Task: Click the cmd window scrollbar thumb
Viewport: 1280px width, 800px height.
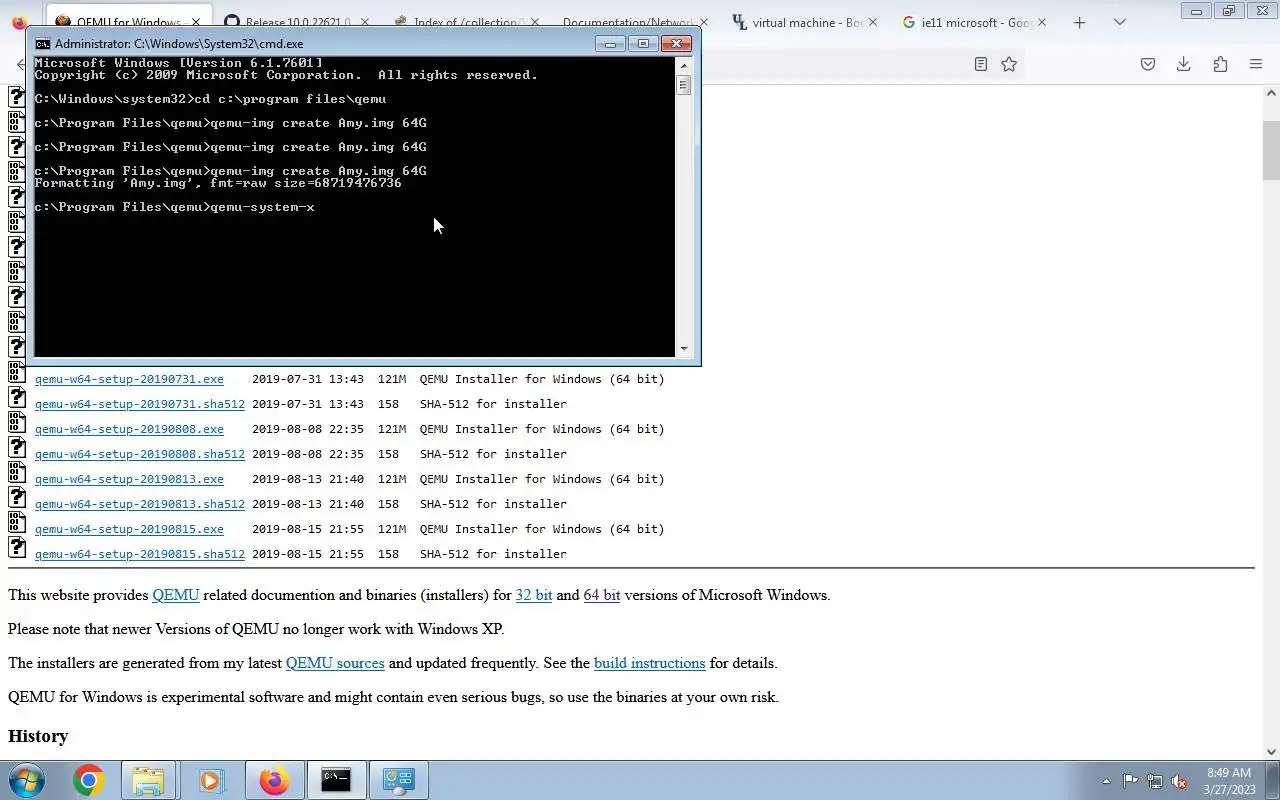Action: [684, 85]
